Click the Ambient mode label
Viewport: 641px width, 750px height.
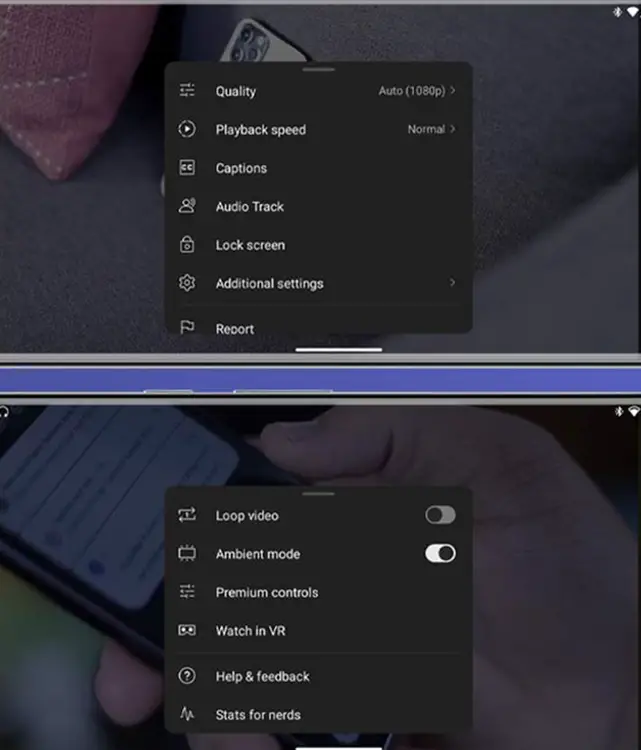coord(258,554)
